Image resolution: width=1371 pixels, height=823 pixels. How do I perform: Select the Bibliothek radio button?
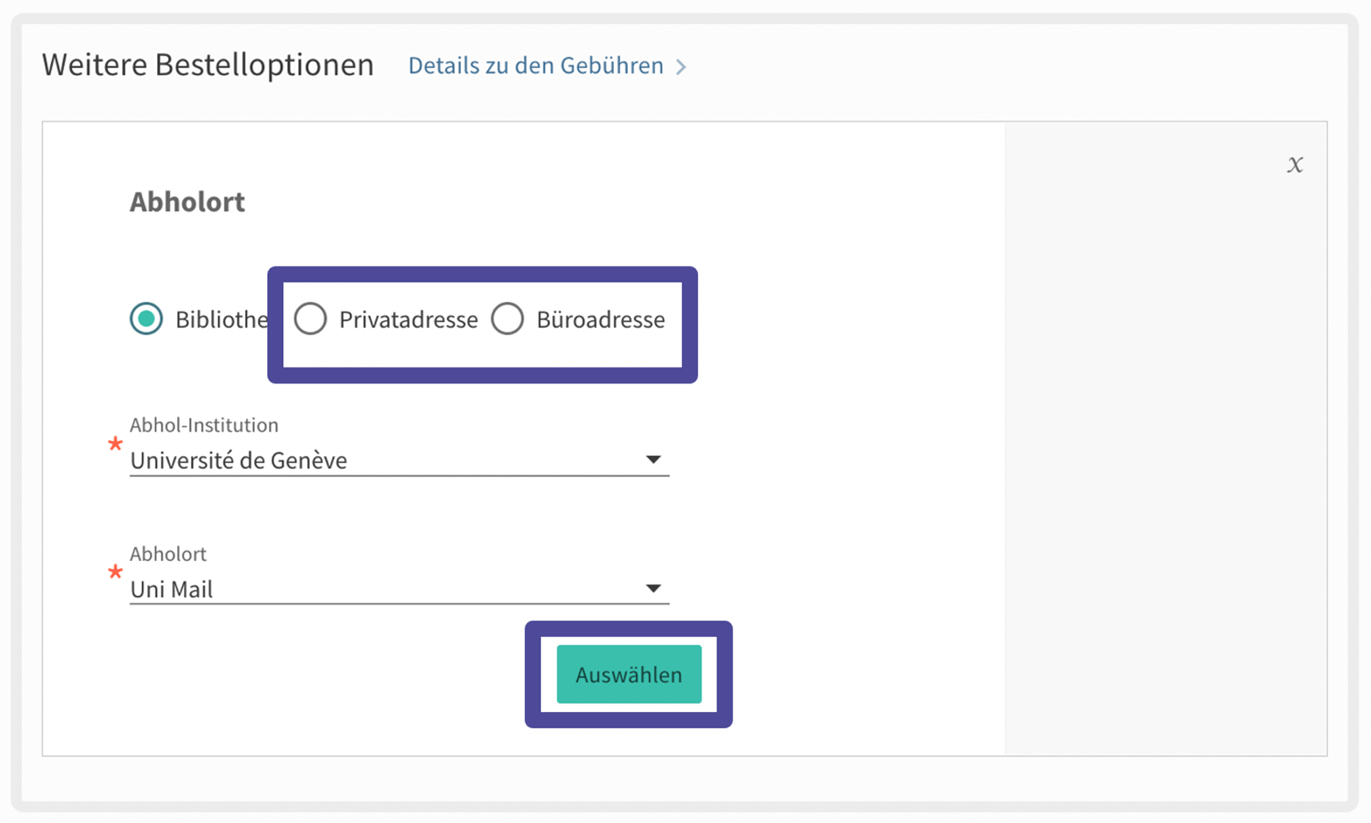click(x=146, y=319)
